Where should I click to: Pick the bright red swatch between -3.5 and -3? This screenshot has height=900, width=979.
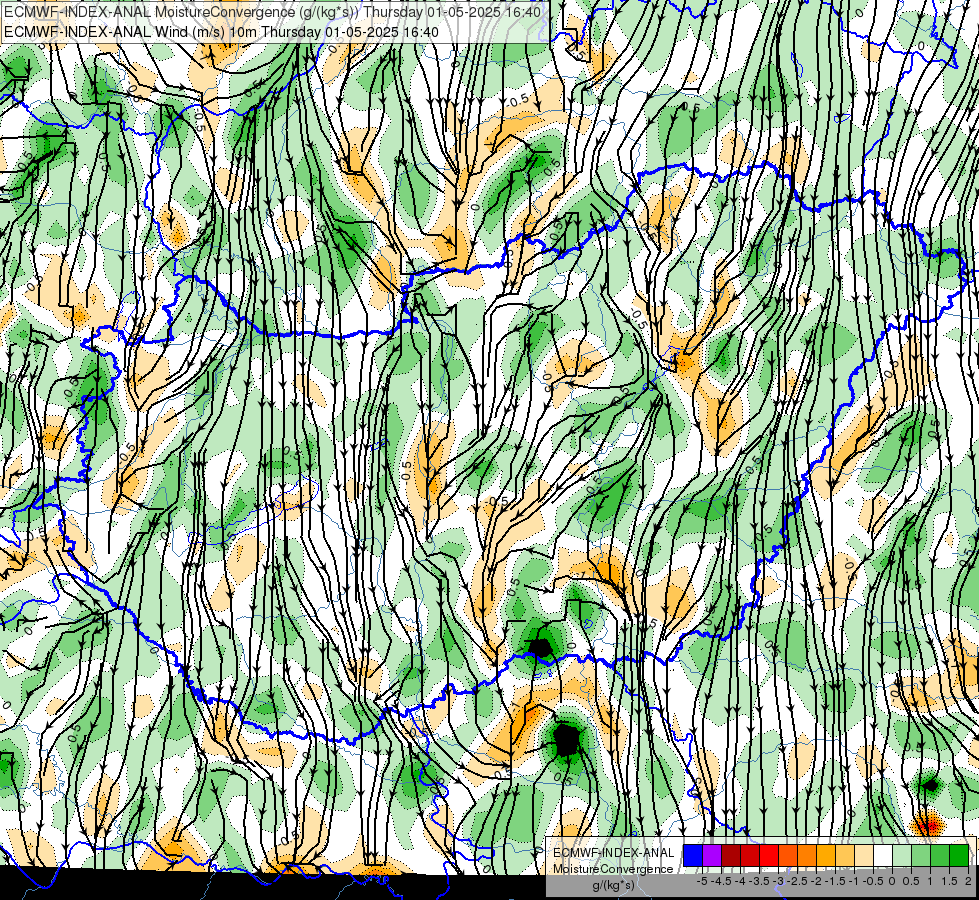tap(769, 856)
